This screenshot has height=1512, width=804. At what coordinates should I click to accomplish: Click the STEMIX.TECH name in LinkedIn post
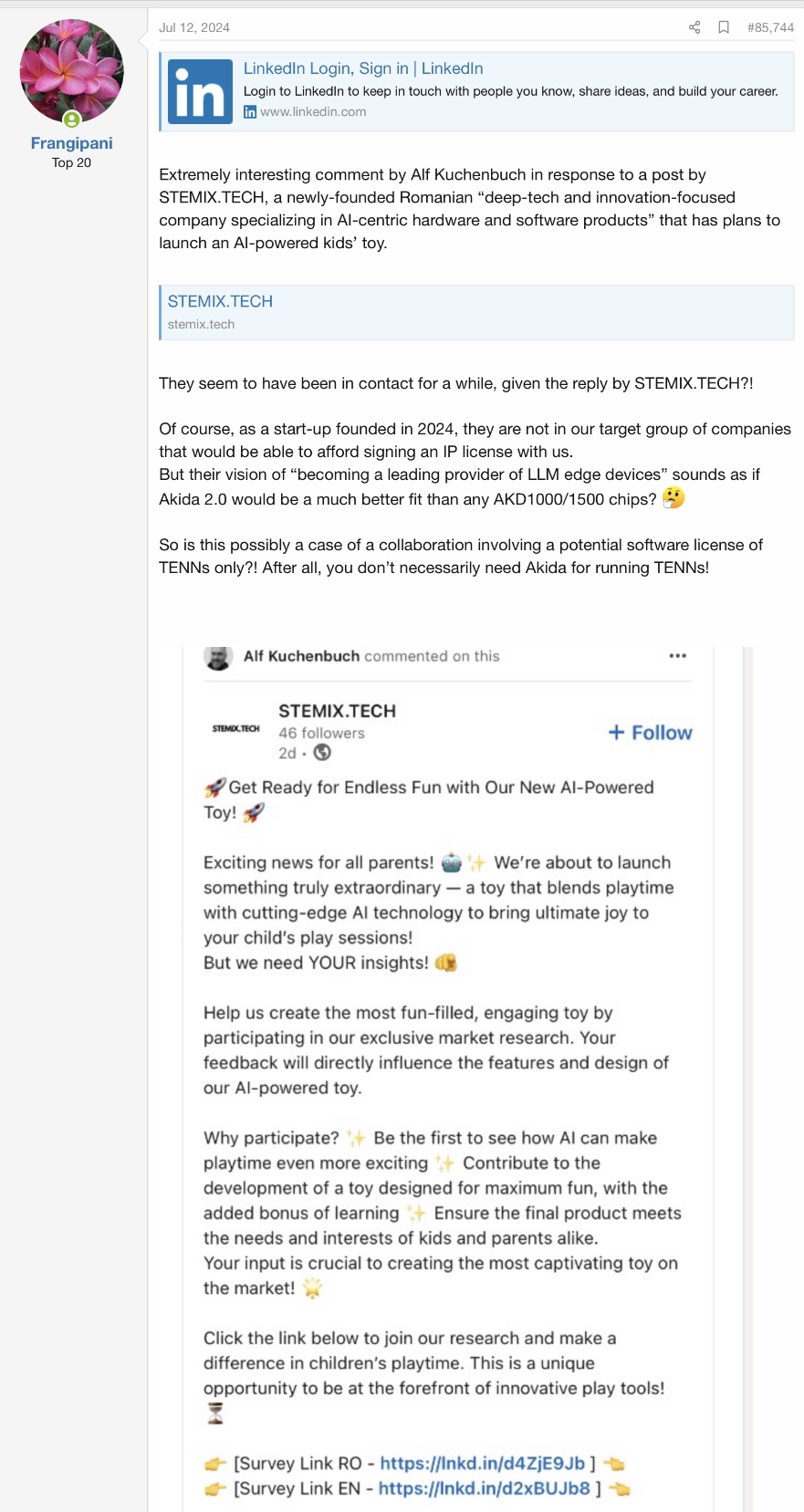(337, 711)
